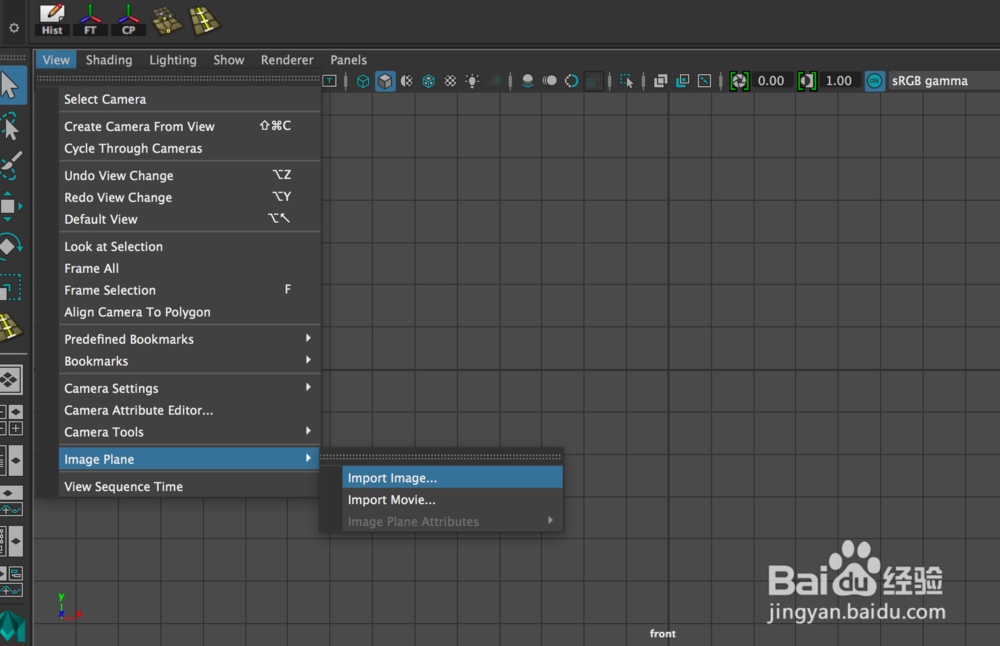Click the CP center pivot shelf icon
This screenshot has width=1000, height=646.
pos(128,20)
